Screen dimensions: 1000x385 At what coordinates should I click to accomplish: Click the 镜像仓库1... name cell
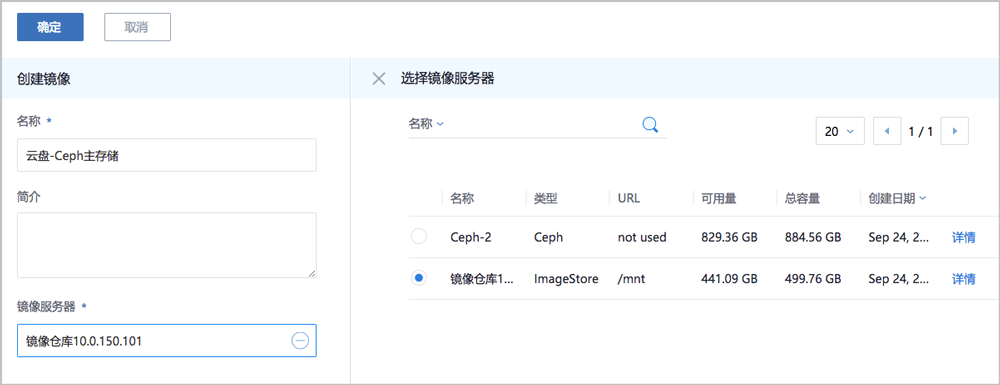[x=482, y=279]
